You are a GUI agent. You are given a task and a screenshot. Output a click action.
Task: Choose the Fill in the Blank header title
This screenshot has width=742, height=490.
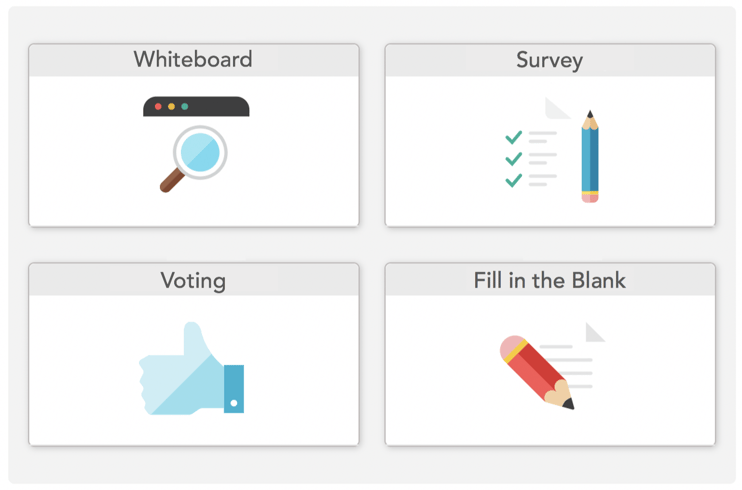(549, 280)
